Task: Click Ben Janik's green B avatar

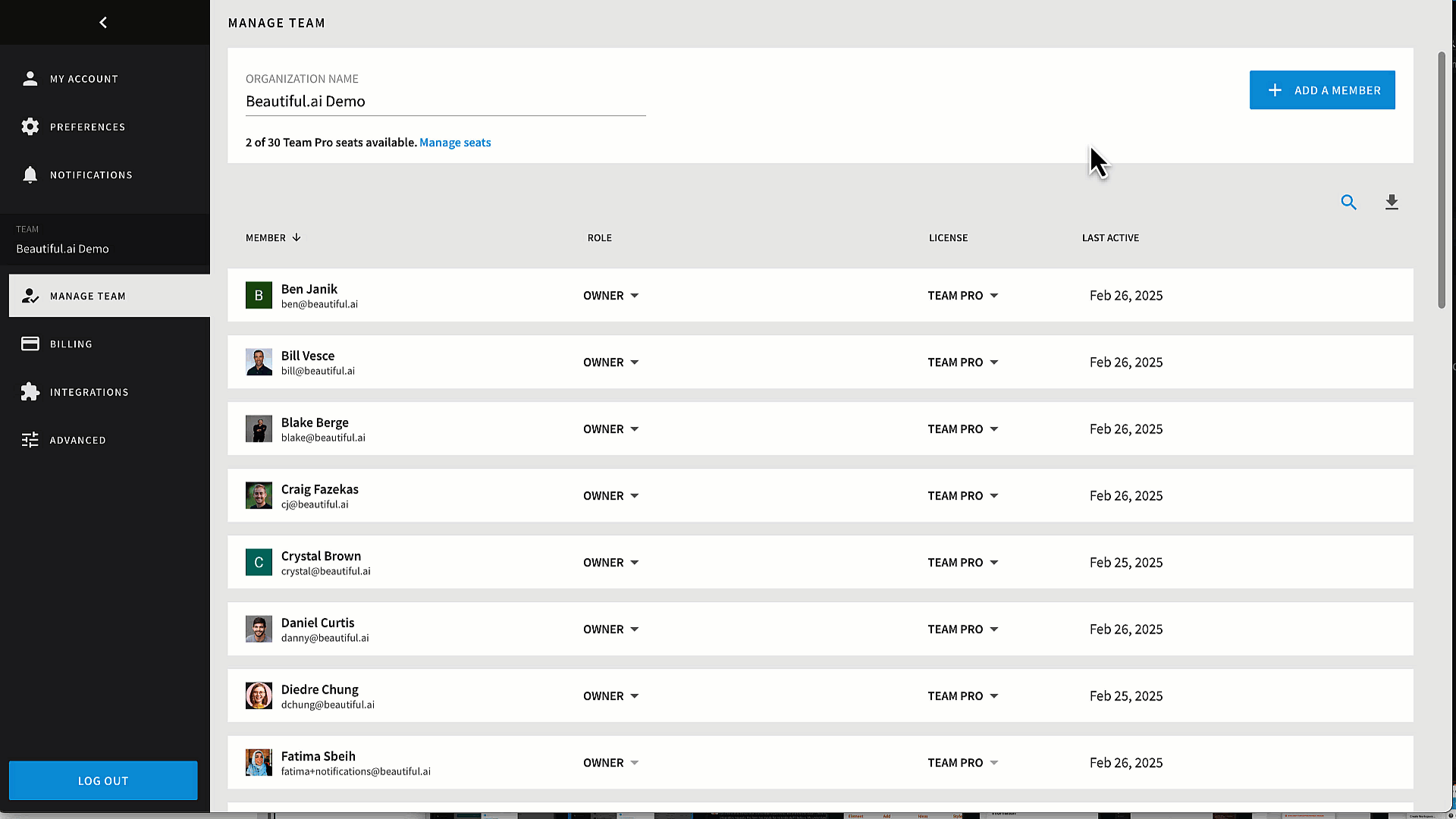Action: pyautogui.click(x=259, y=295)
